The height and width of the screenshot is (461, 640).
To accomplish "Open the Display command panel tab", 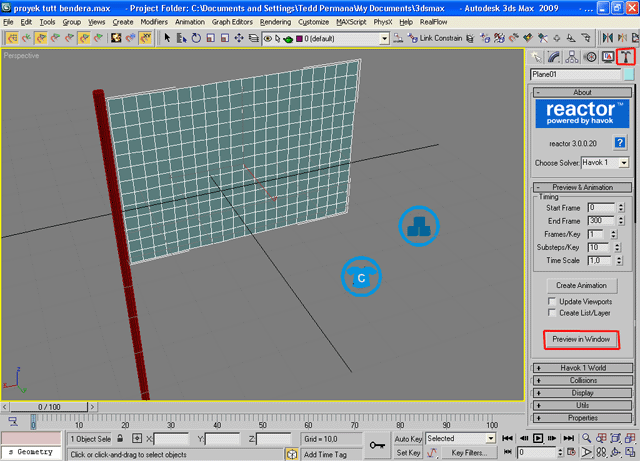I will 608,57.
